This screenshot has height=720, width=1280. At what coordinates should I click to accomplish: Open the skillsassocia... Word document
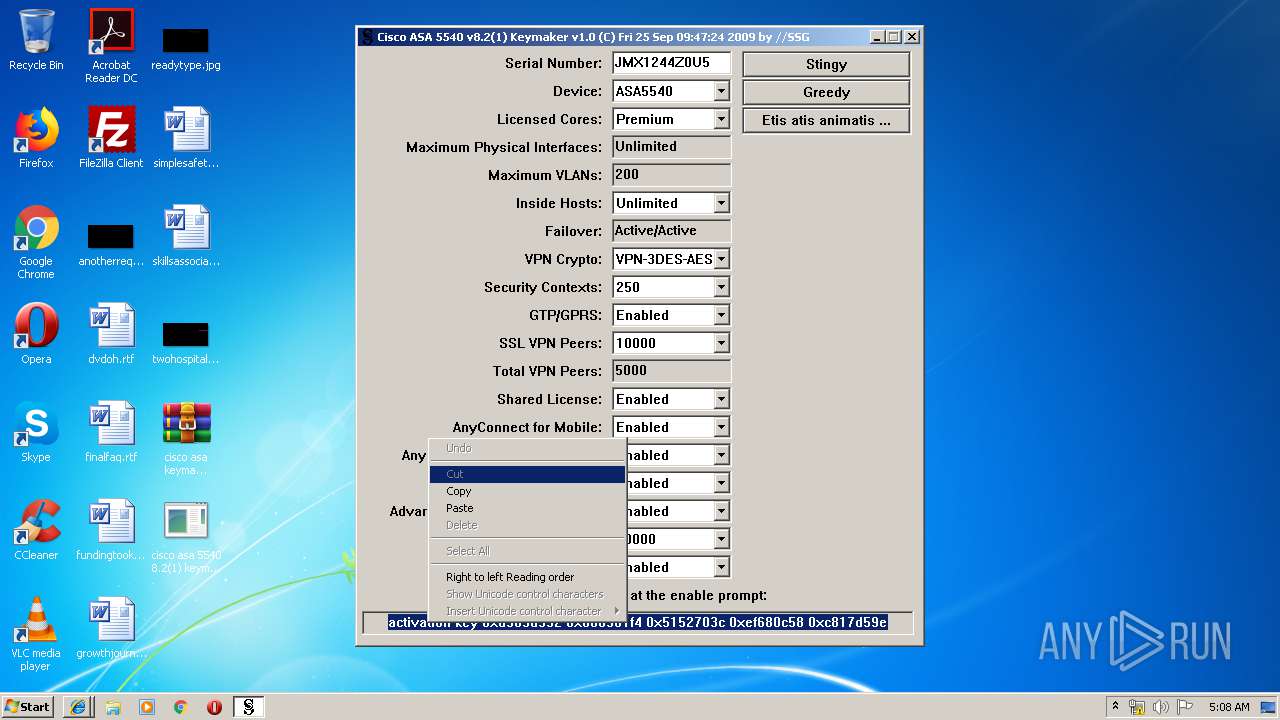pyautogui.click(x=186, y=237)
